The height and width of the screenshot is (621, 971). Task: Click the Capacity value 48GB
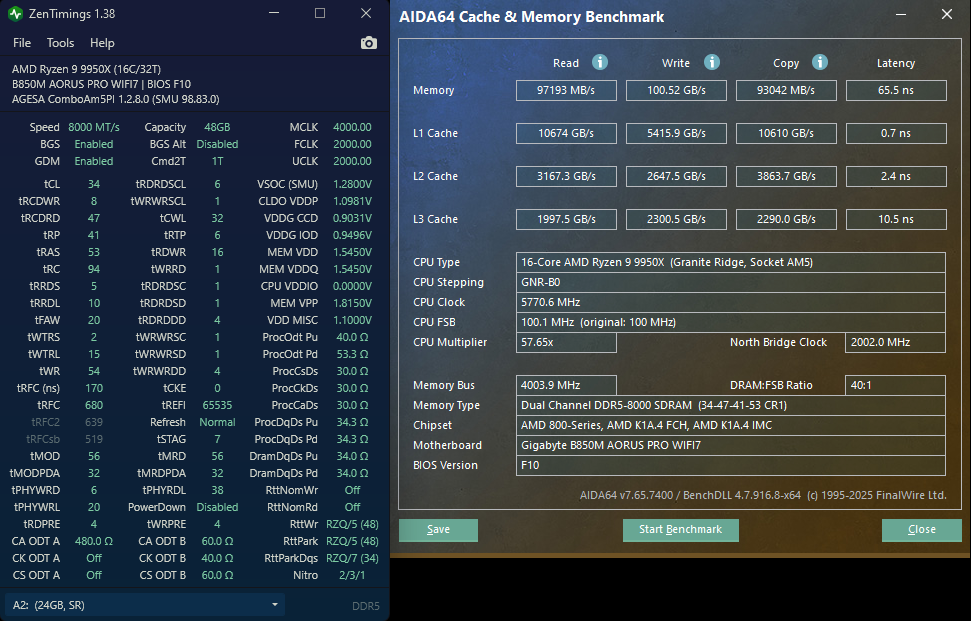click(217, 127)
